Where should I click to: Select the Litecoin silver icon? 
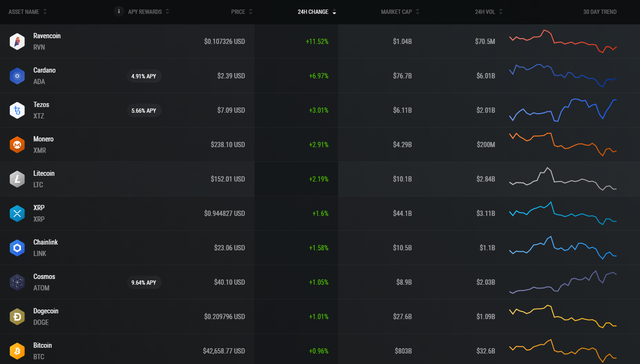pos(17,179)
